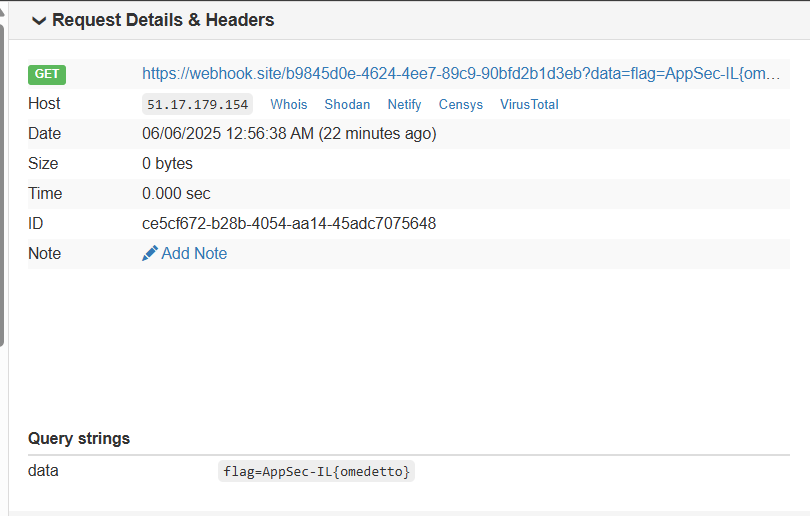
Task: Open the Netify lookup link
Action: [404, 104]
